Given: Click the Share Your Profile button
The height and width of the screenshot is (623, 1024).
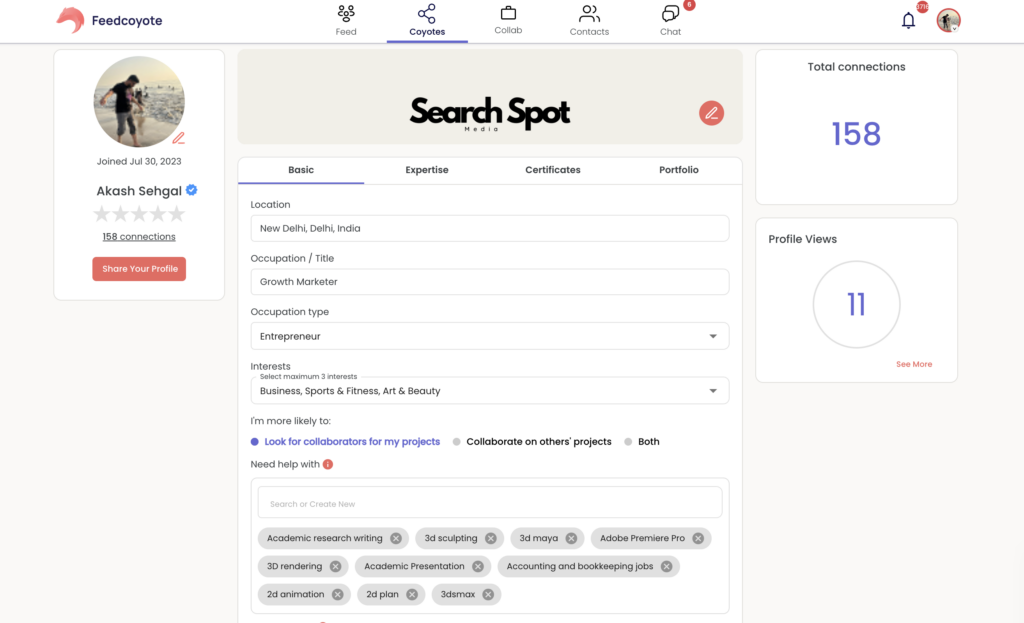Looking at the screenshot, I should 139,269.
